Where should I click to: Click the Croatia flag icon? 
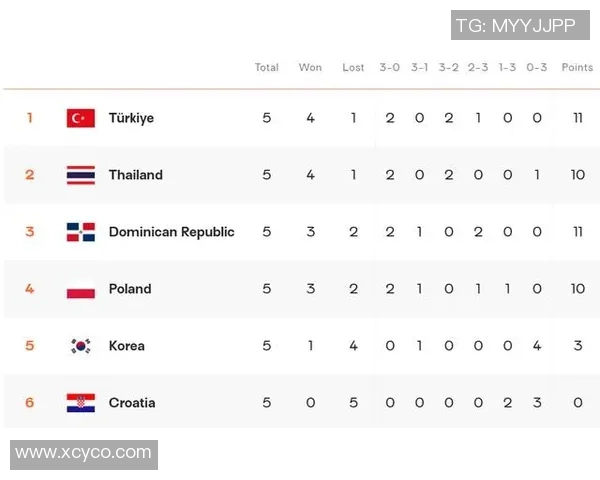pyautogui.click(x=81, y=403)
